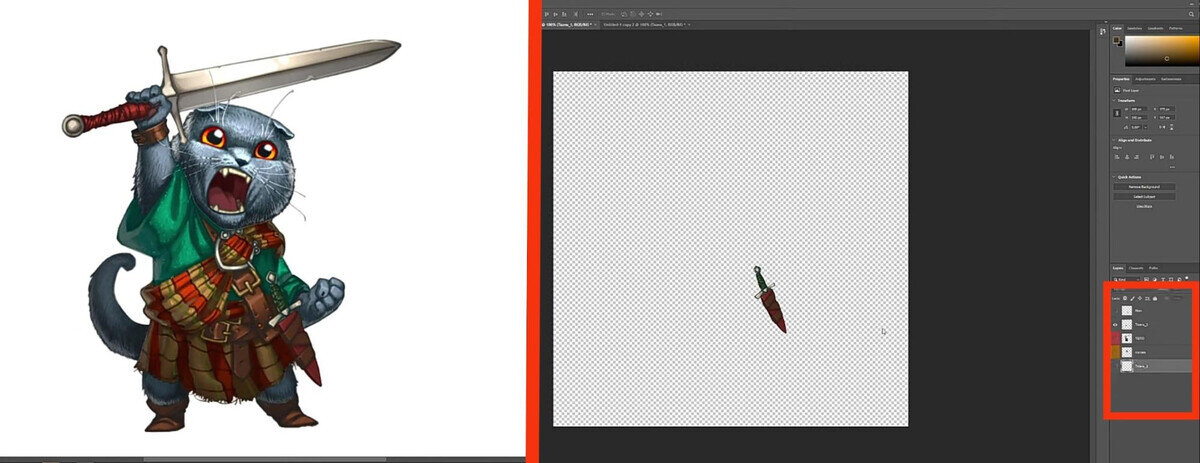Click the width (W) field in Transform
This screenshot has width=1200, height=463.
tap(1140, 108)
